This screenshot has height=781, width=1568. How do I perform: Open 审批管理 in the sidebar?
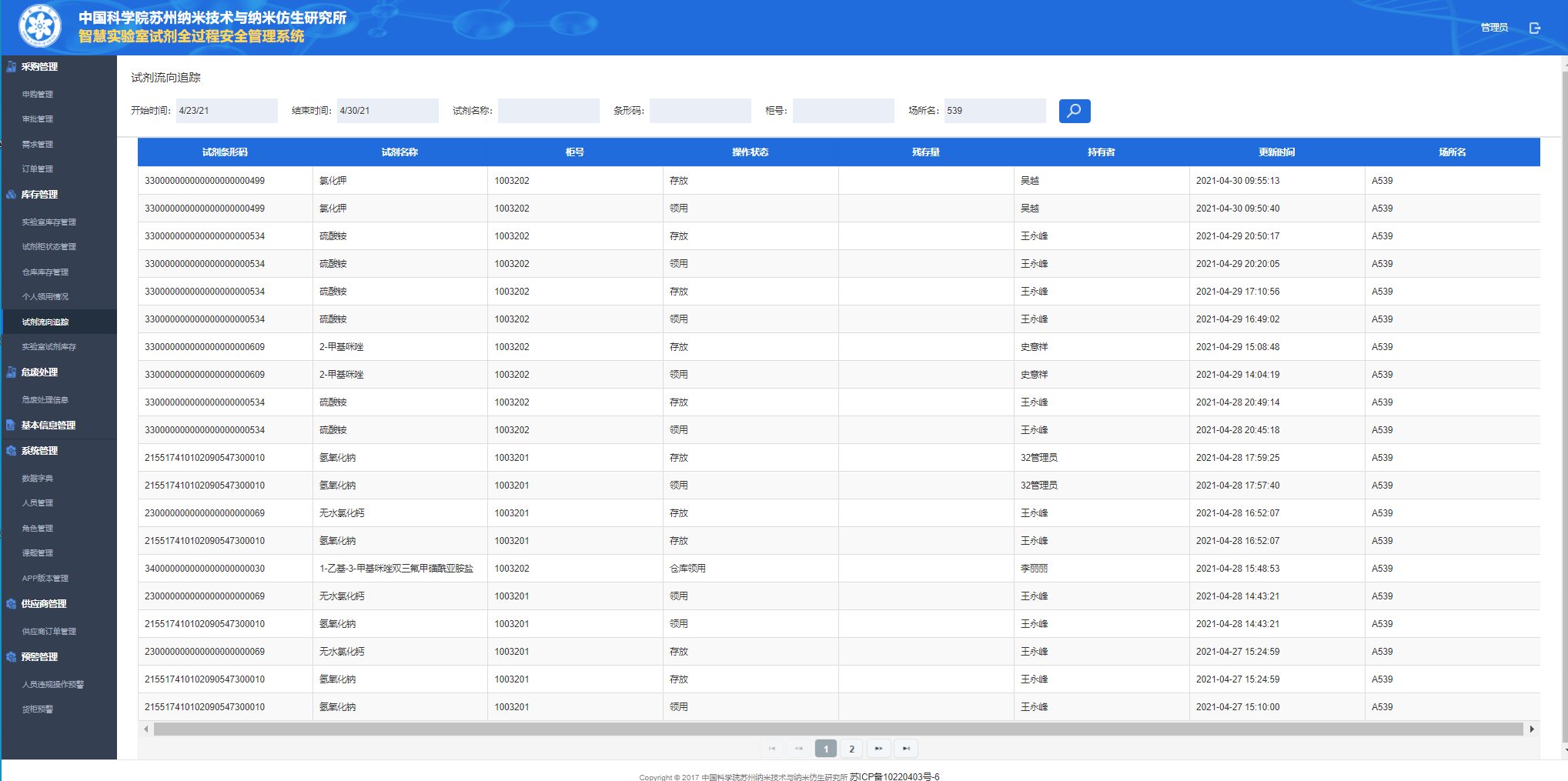(38, 119)
